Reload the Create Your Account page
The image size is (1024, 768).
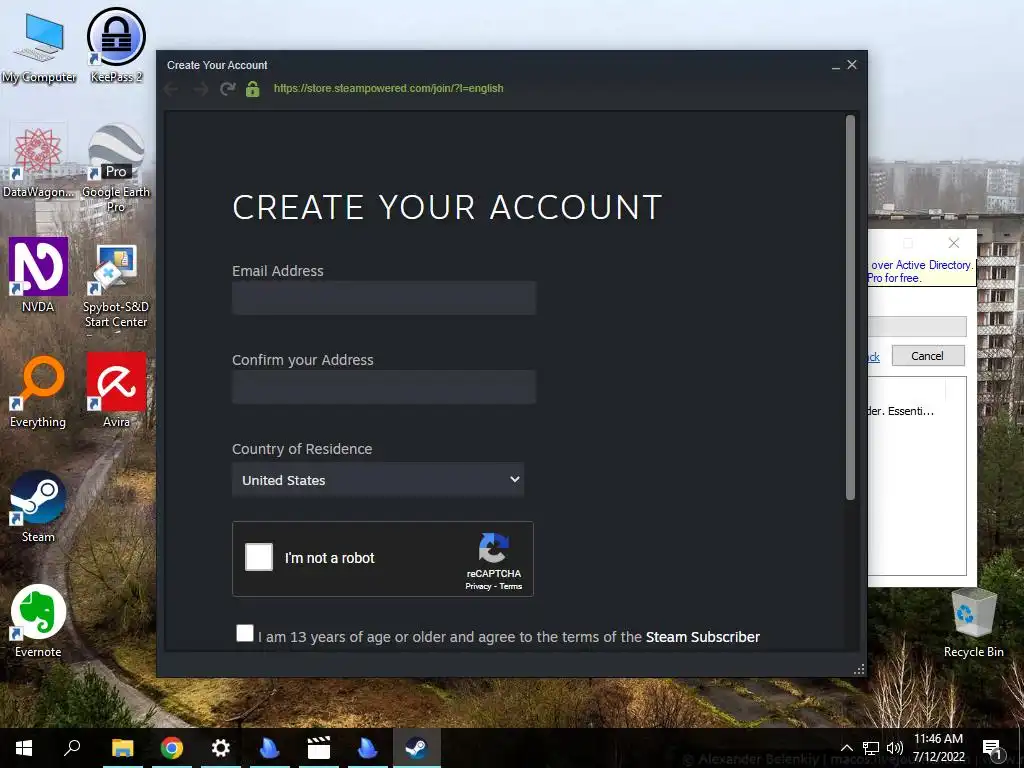(227, 89)
